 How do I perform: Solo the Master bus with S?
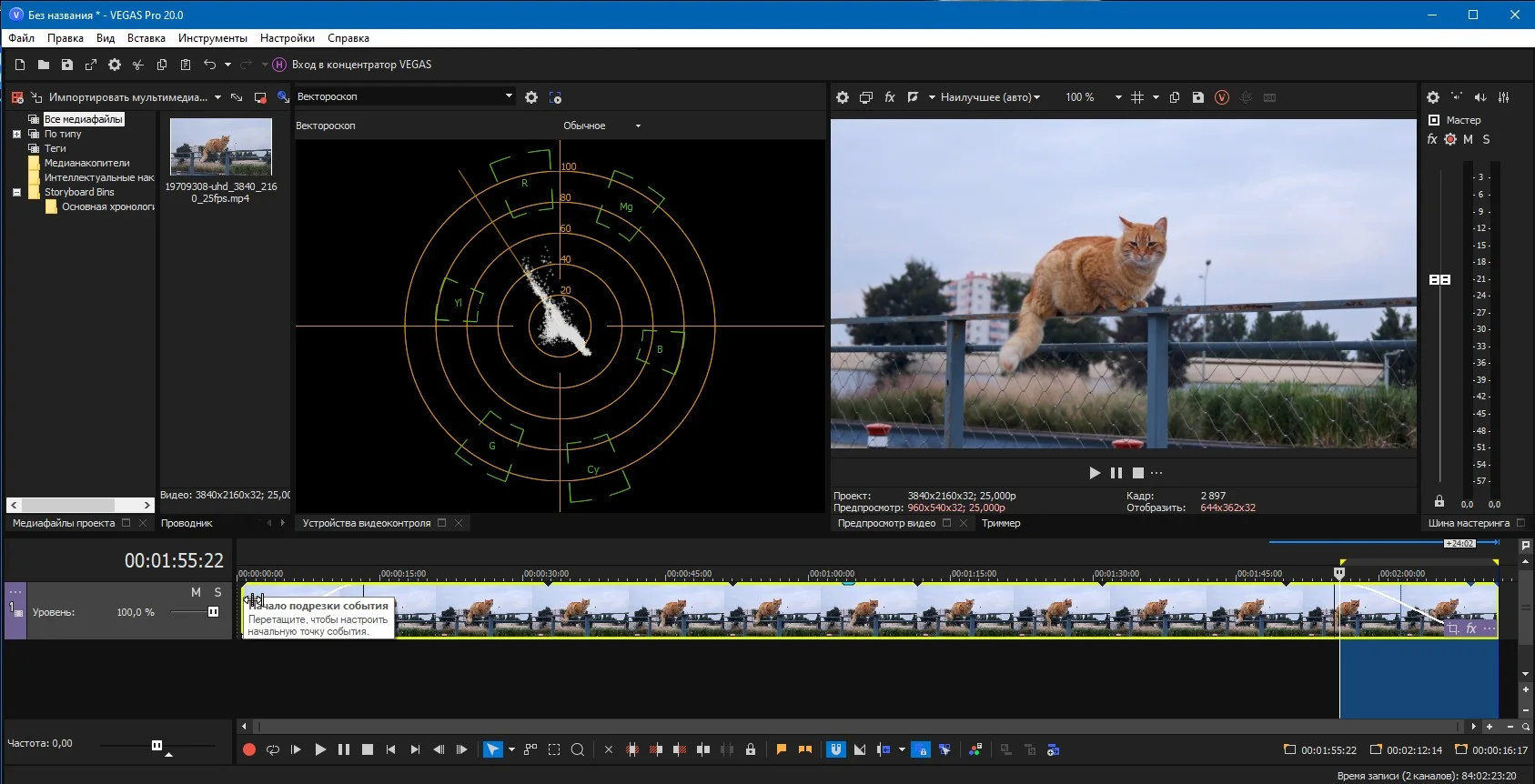click(x=1486, y=139)
